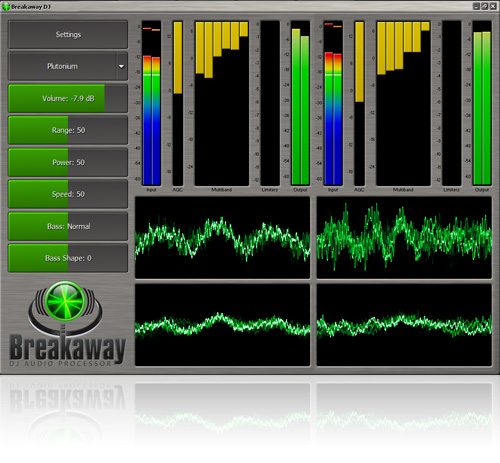Minimize the Breakaway DJ window
The height and width of the screenshot is (463, 500).
point(476,6)
